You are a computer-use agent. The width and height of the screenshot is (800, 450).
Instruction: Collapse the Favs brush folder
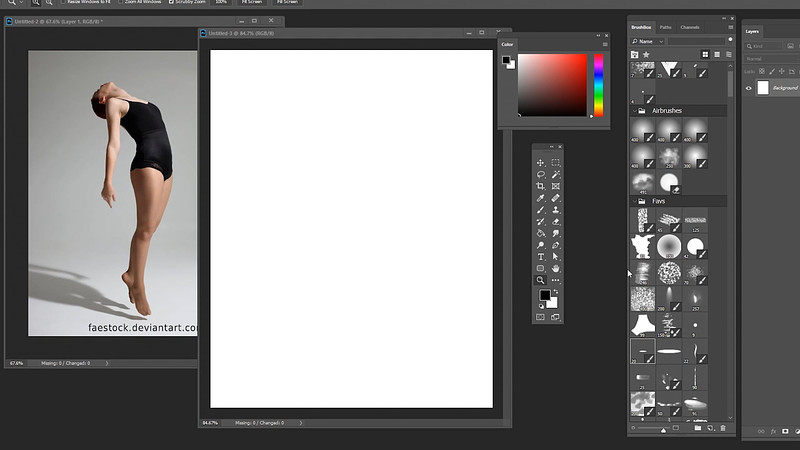[635, 202]
